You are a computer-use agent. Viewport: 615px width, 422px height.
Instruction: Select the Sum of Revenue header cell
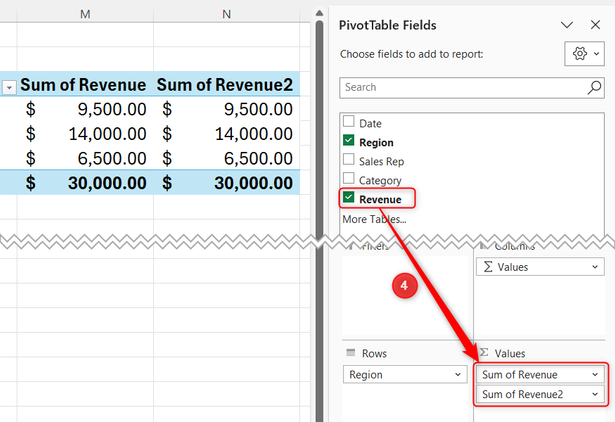85,84
